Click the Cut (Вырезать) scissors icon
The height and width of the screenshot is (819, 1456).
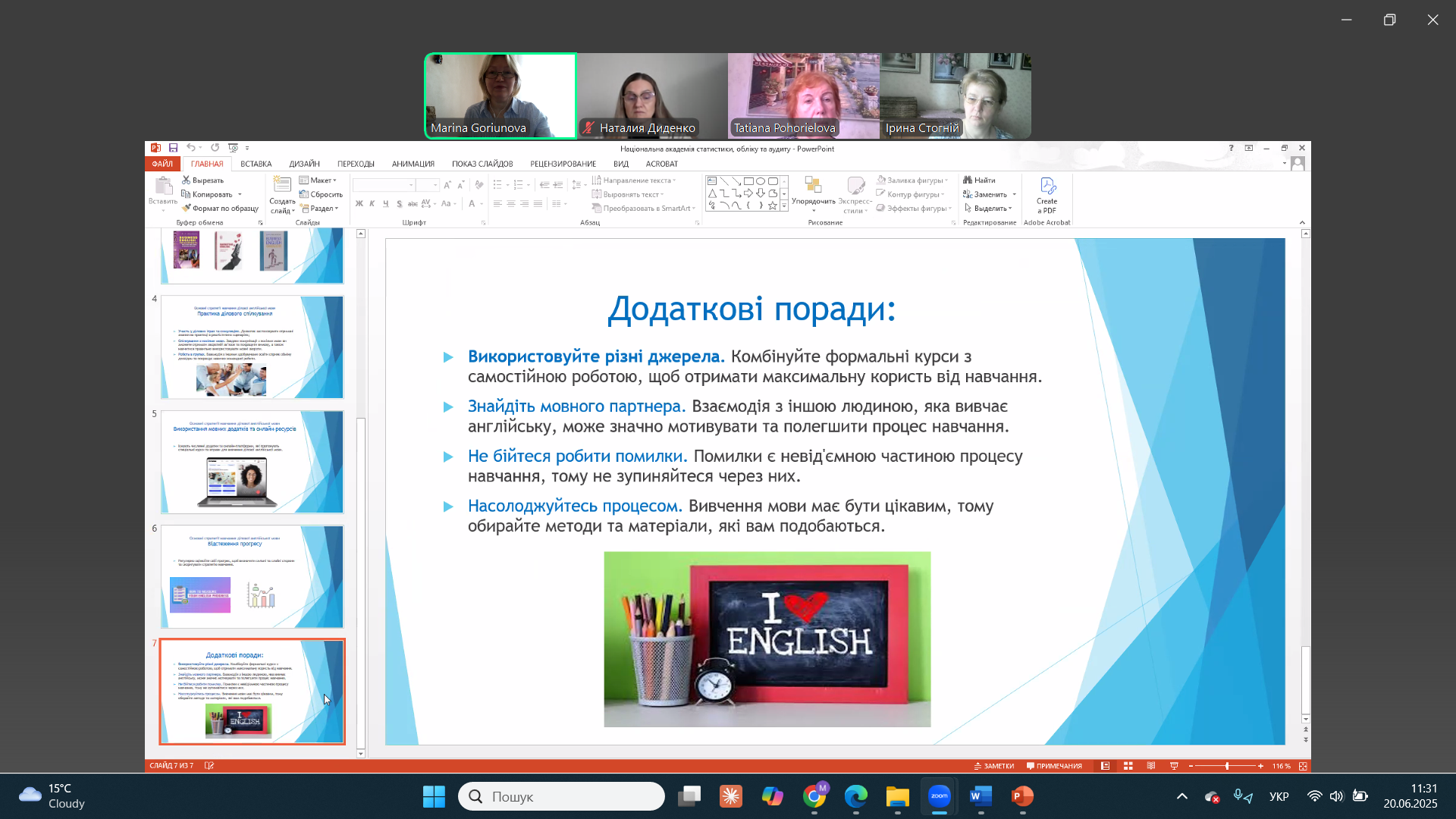[x=187, y=180]
